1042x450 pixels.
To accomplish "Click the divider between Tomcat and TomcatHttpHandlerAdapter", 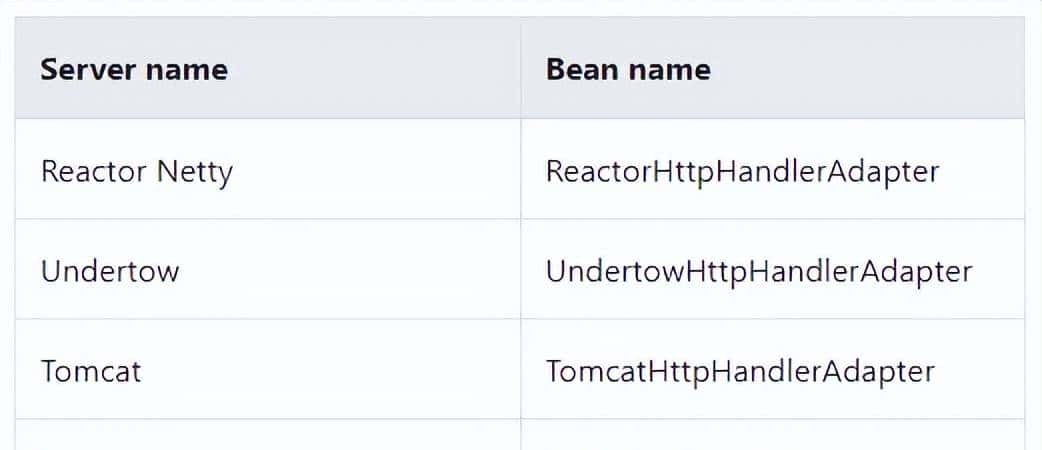I will [x=521, y=369].
